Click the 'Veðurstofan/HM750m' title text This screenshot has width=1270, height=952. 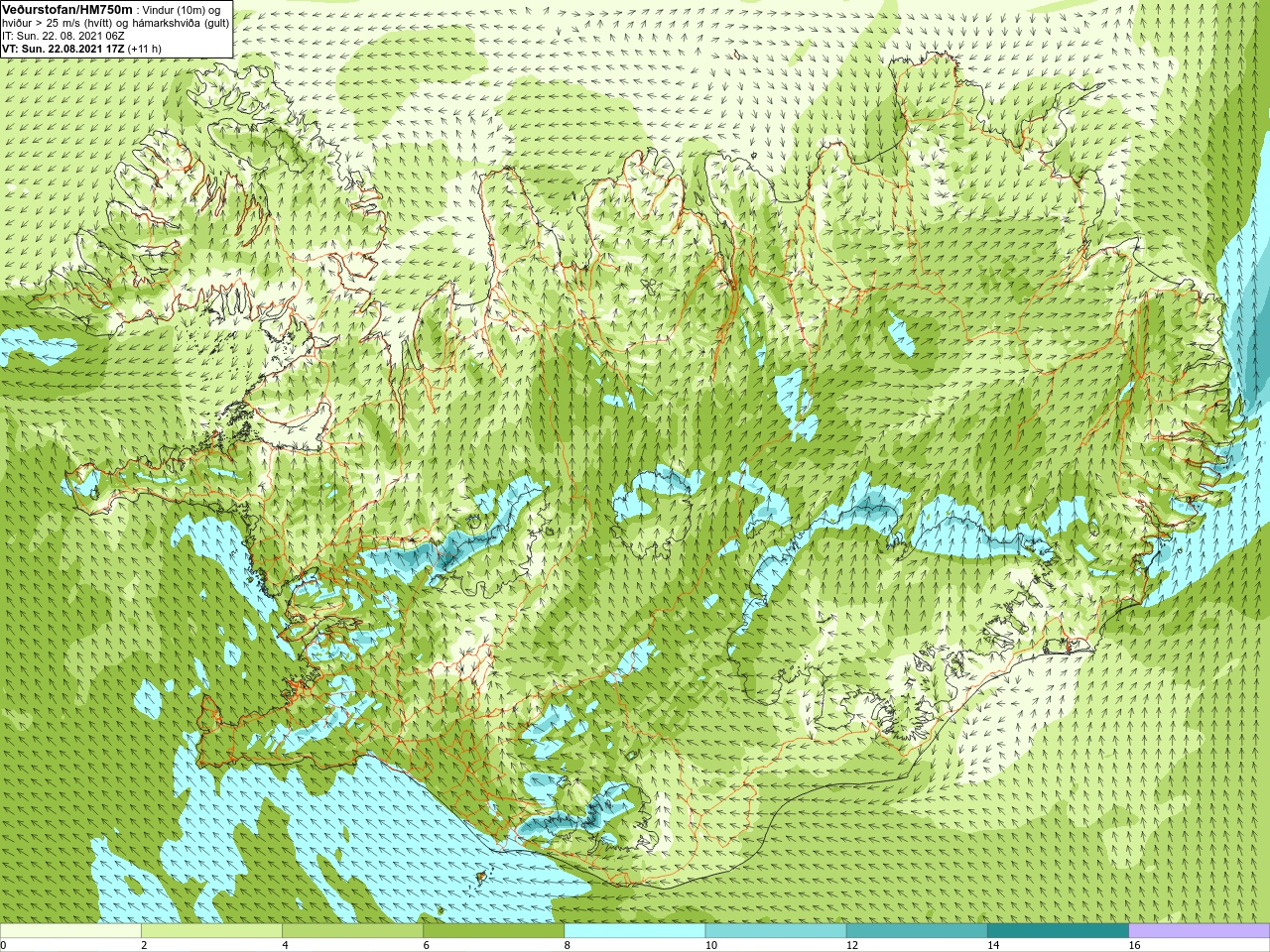(67, 9)
